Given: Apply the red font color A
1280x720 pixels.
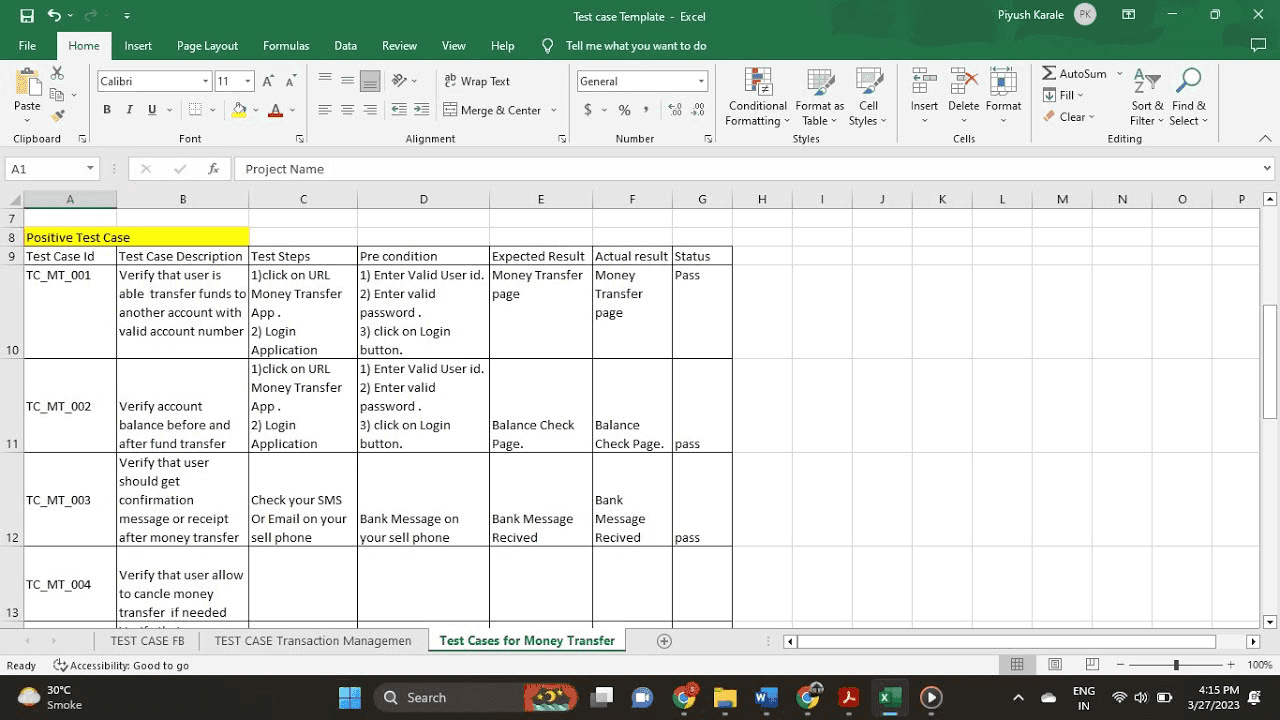Looking at the screenshot, I should click(x=275, y=110).
